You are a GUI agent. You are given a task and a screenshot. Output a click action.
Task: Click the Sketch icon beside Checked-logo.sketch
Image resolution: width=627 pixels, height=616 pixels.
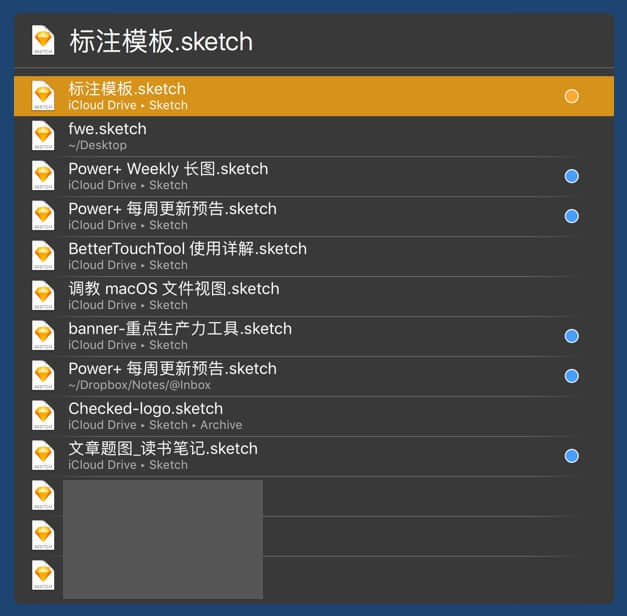[x=43, y=416]
